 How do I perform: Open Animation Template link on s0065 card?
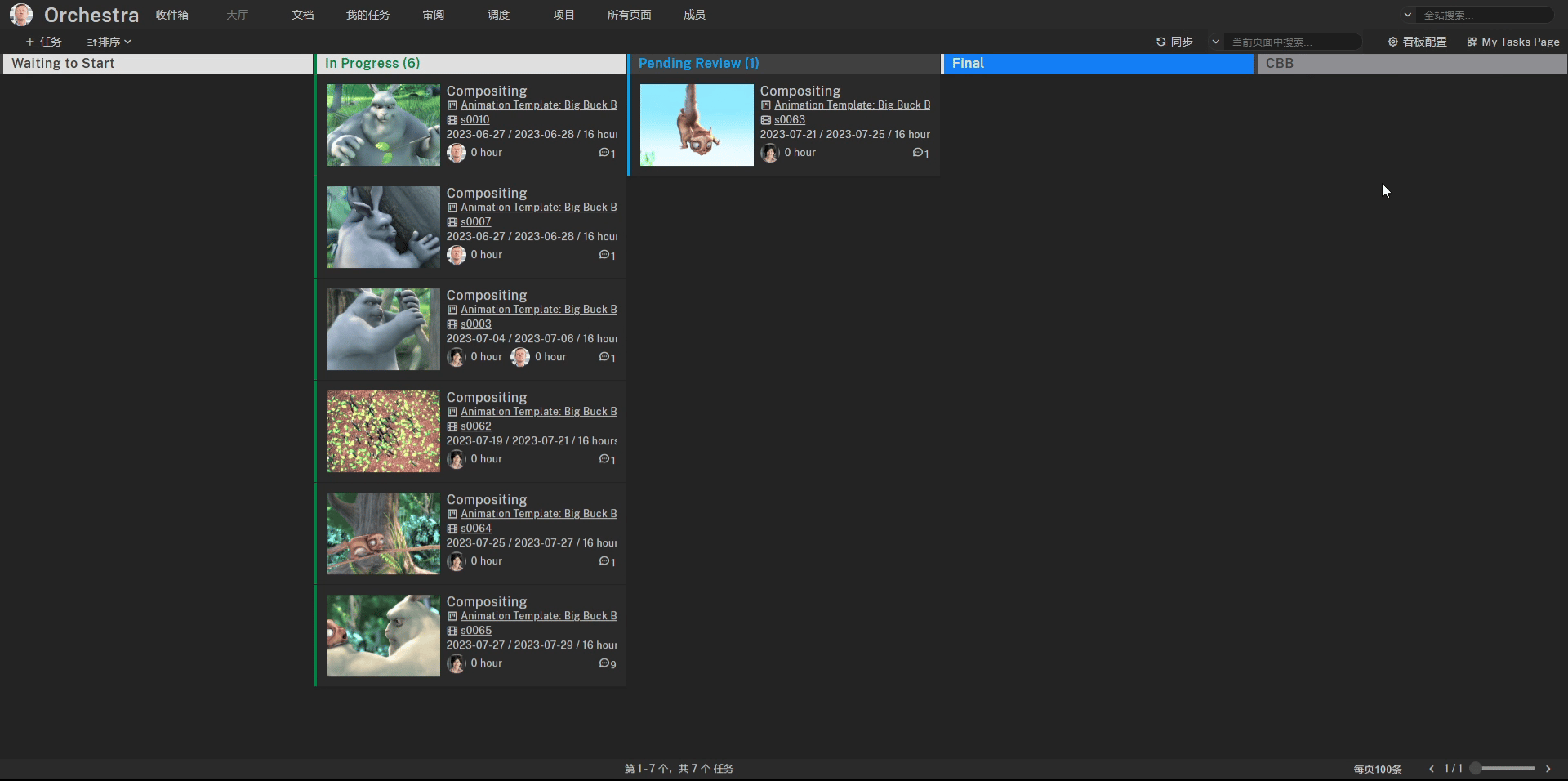(x=539, y=616)
